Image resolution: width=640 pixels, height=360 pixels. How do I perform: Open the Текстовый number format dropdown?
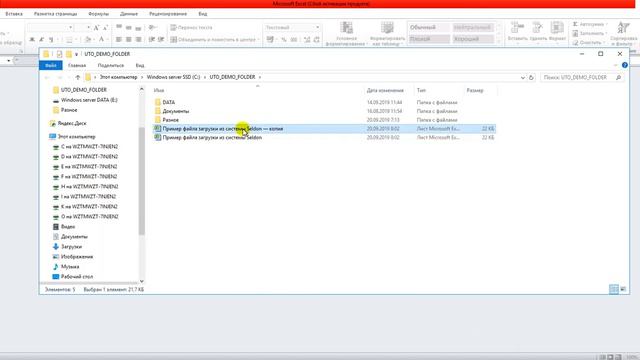pyautogui.click(x=318, y=27)
